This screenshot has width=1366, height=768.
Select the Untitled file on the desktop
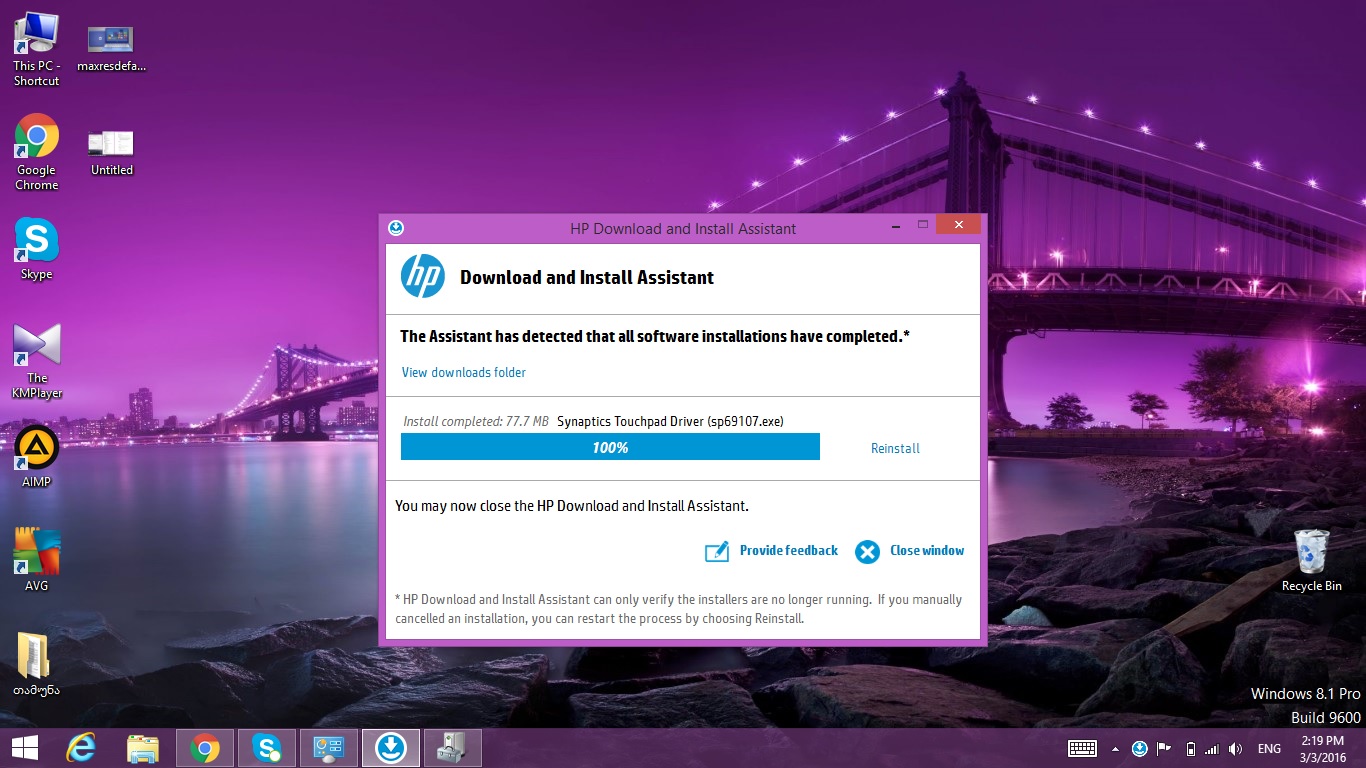(x=111, y=153)
